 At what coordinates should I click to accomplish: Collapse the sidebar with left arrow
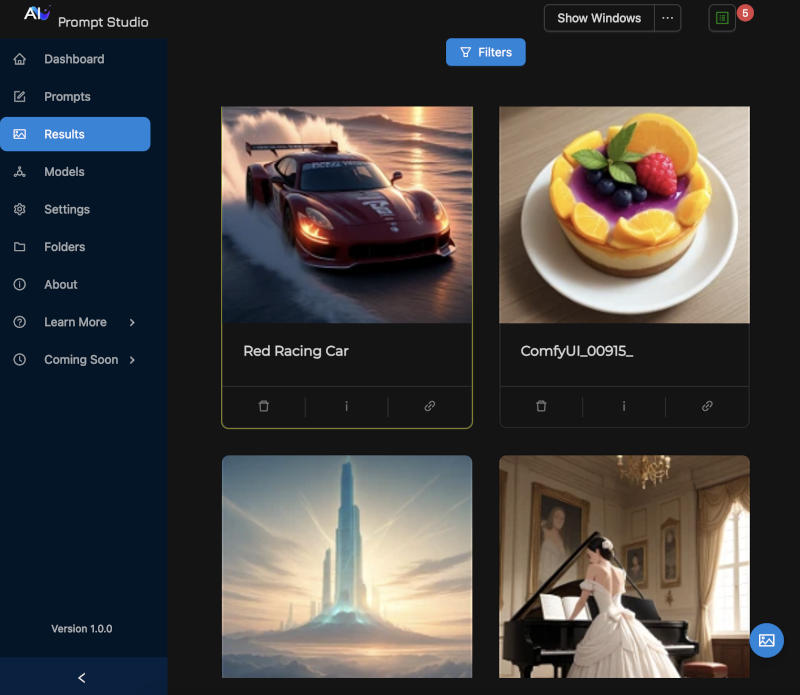82,678
